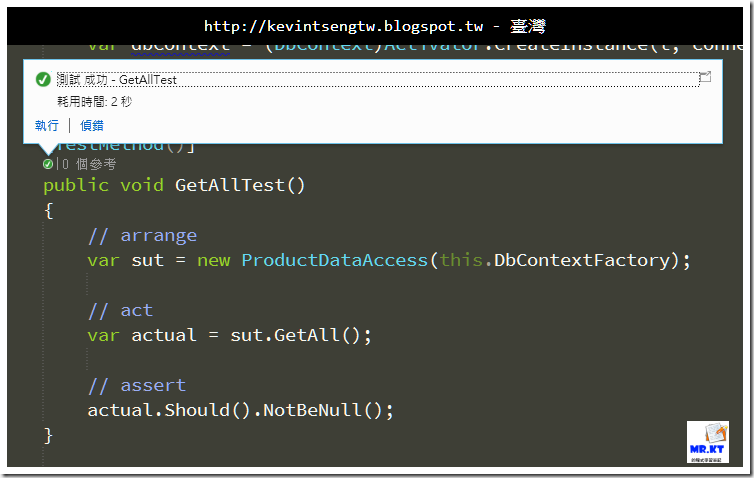754x478 pixels.
Task: Click the // arrange comment
Action: 142,236
